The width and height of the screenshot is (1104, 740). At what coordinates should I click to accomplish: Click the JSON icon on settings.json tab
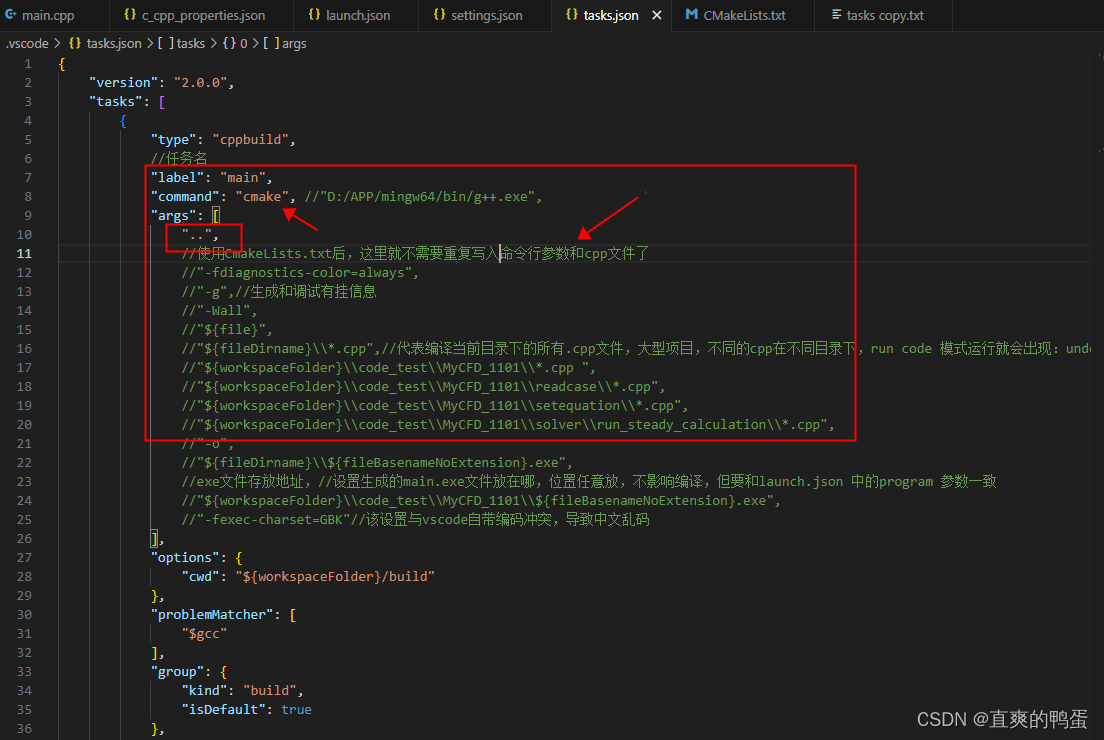pos(440,15)
